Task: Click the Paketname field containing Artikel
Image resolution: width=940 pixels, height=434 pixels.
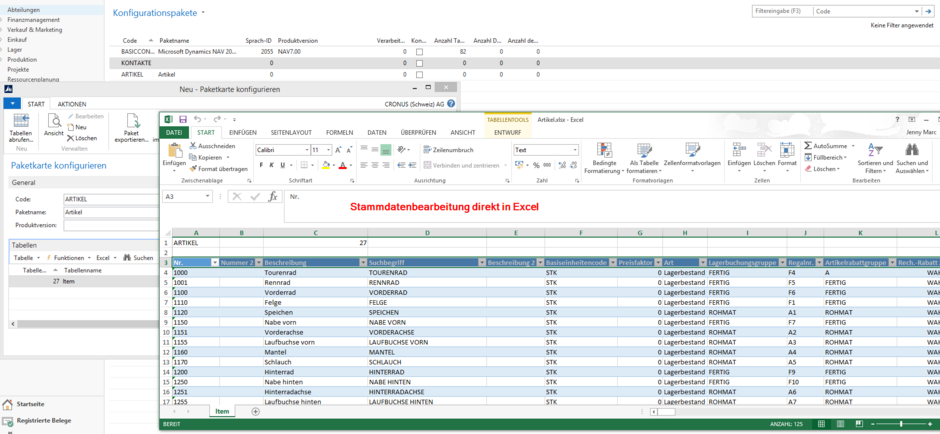Action: pyautogui.click(x=112, y=212)
